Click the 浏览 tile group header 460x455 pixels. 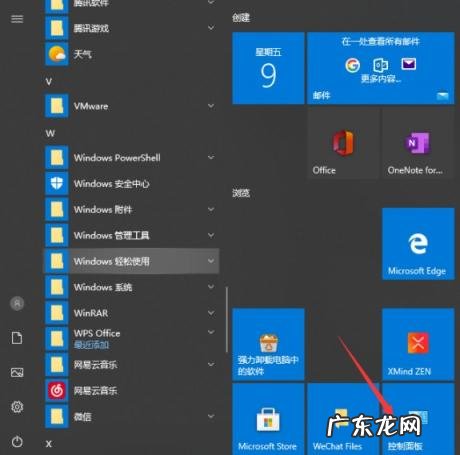[241, 193]
